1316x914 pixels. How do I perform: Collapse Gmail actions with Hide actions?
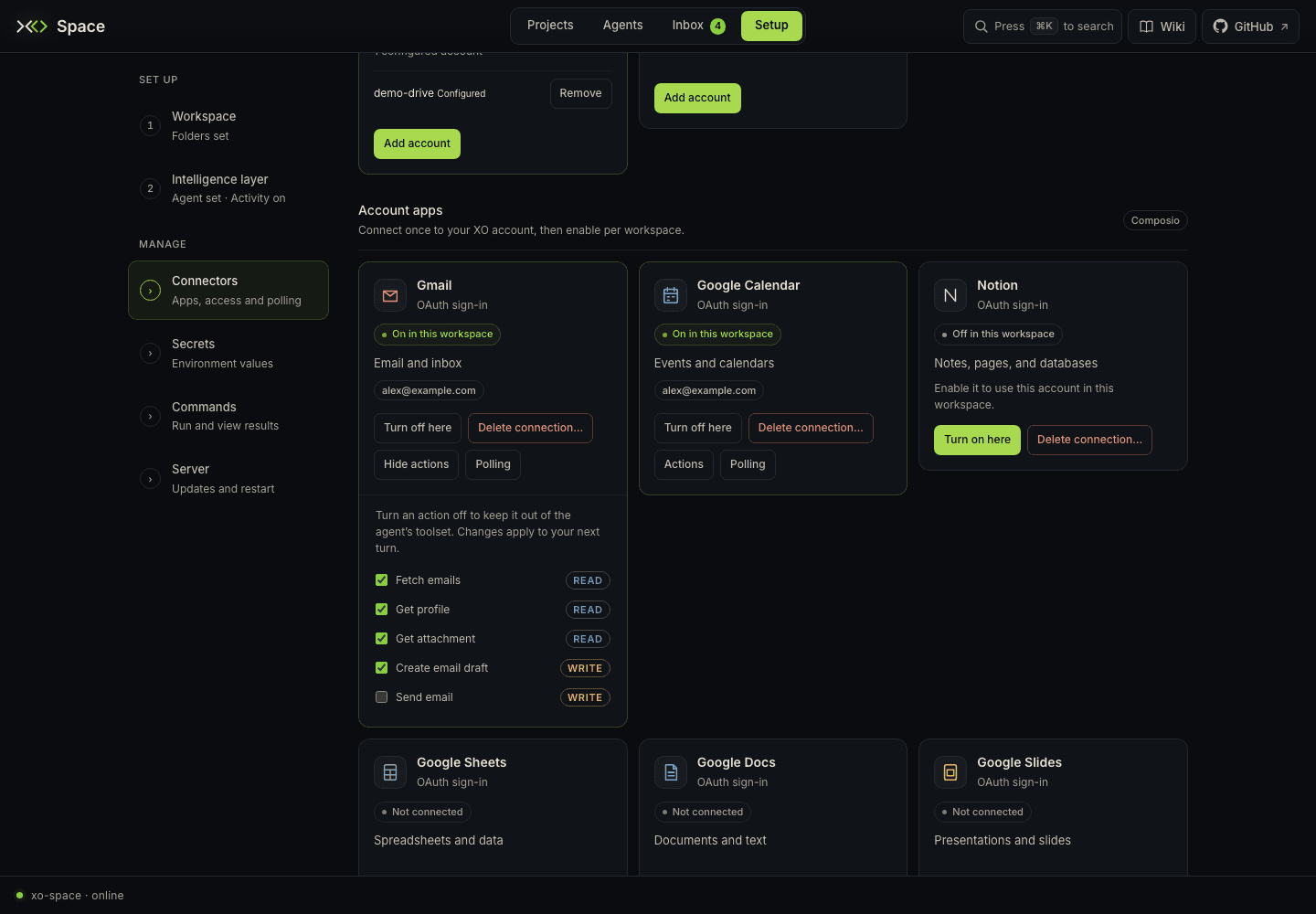pos(417,464)
